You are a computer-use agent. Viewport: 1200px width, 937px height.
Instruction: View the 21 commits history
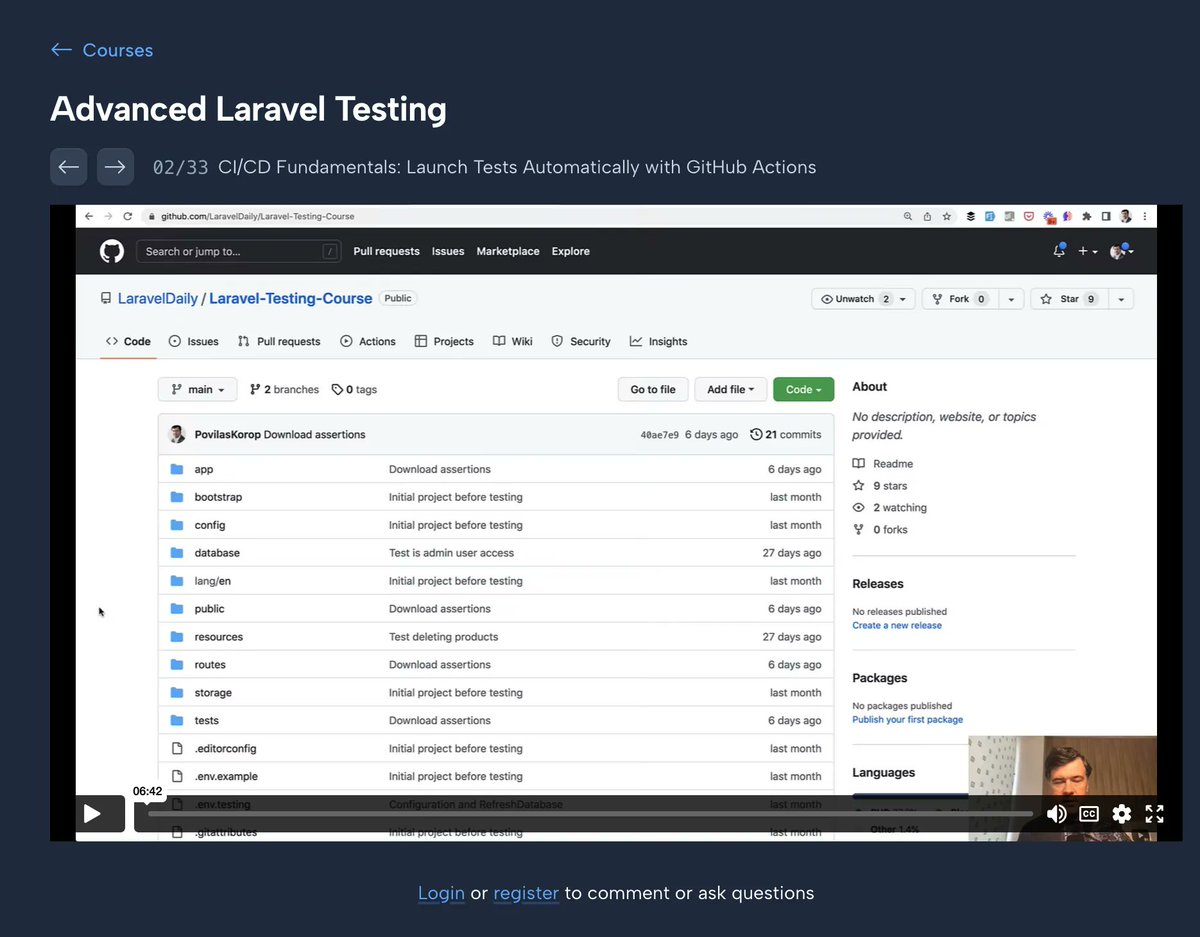(x=786, y=435)
